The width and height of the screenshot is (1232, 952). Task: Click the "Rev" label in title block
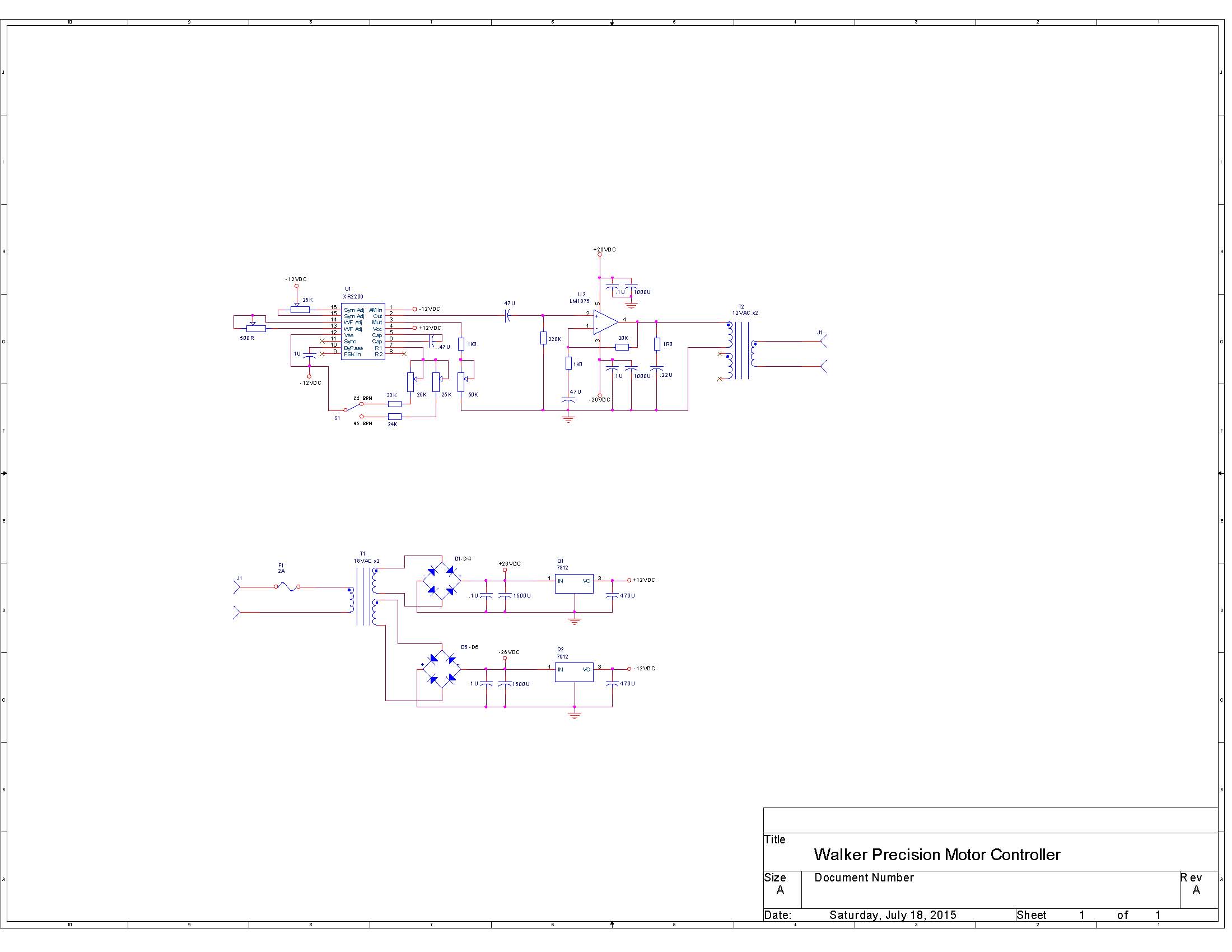(x=1191, y=878)
